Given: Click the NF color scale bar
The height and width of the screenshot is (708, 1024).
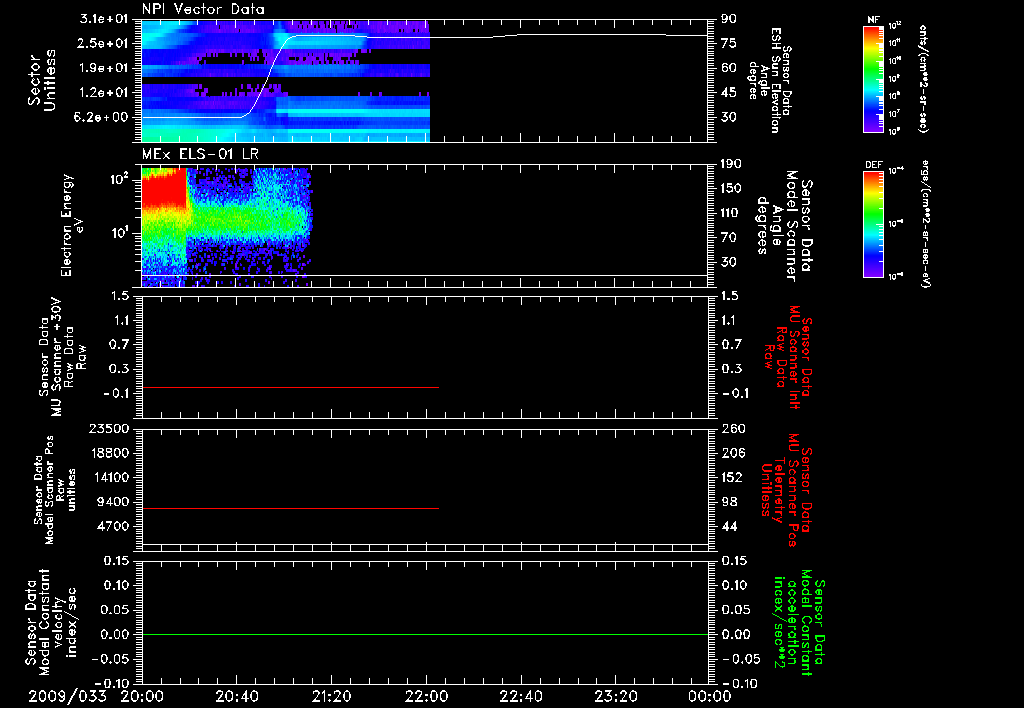Looking at the screenshot, I should coord(873,78).
